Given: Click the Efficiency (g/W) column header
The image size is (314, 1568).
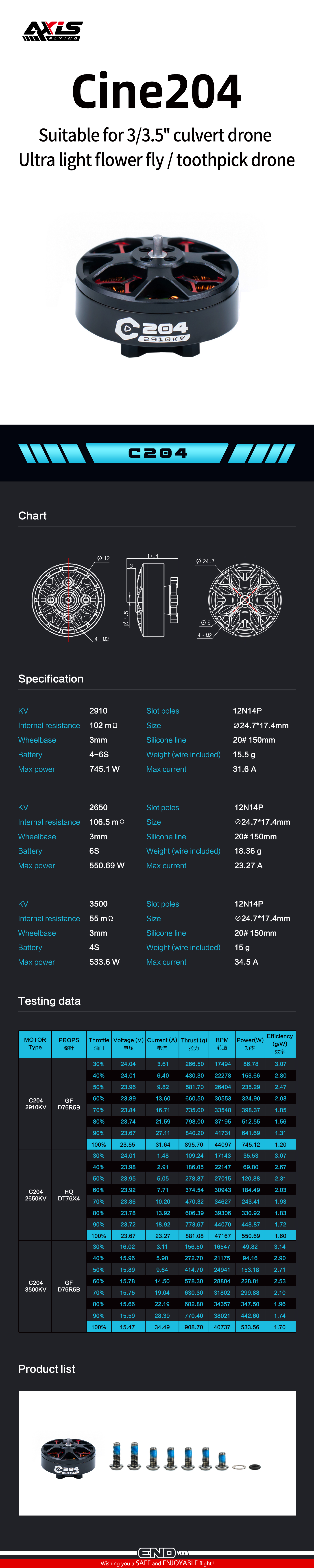Looking at the screenshot, I should tap(280, 1044).
